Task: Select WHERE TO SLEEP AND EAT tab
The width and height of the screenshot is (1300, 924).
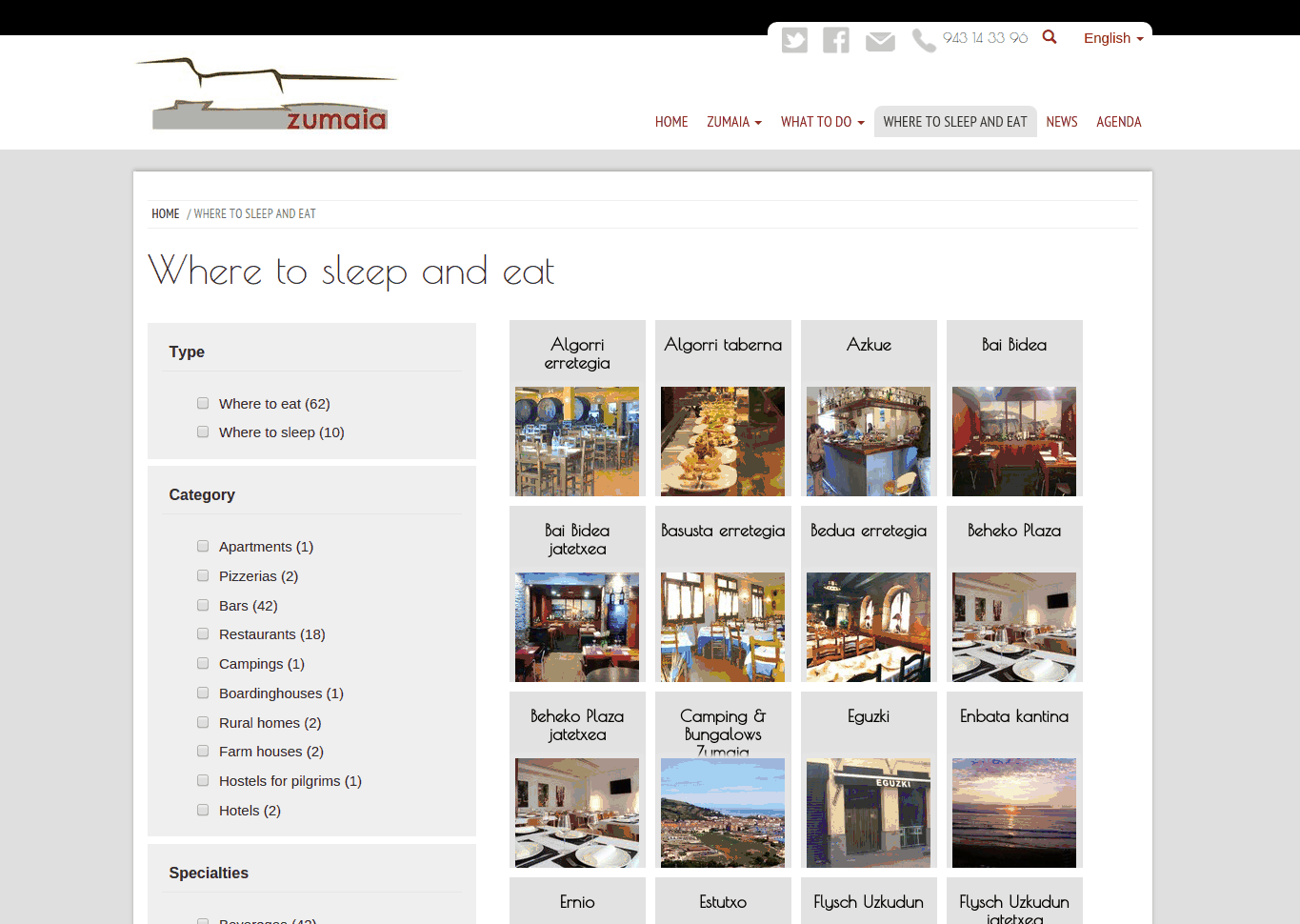Action: point(955,122)
